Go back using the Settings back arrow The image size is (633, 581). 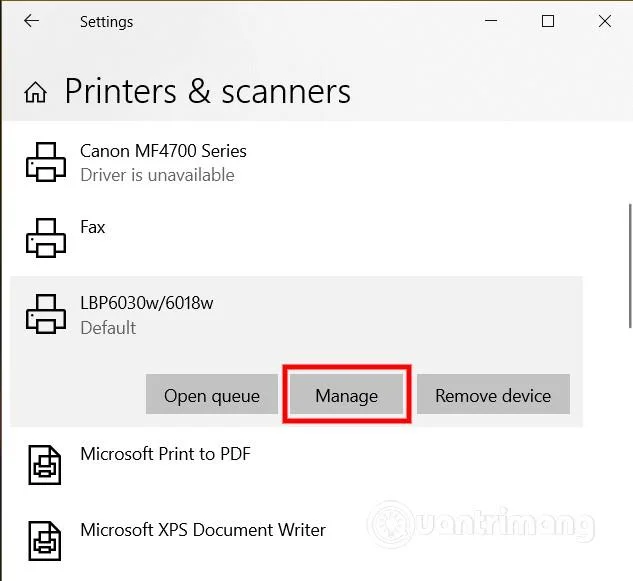(31, 21)
